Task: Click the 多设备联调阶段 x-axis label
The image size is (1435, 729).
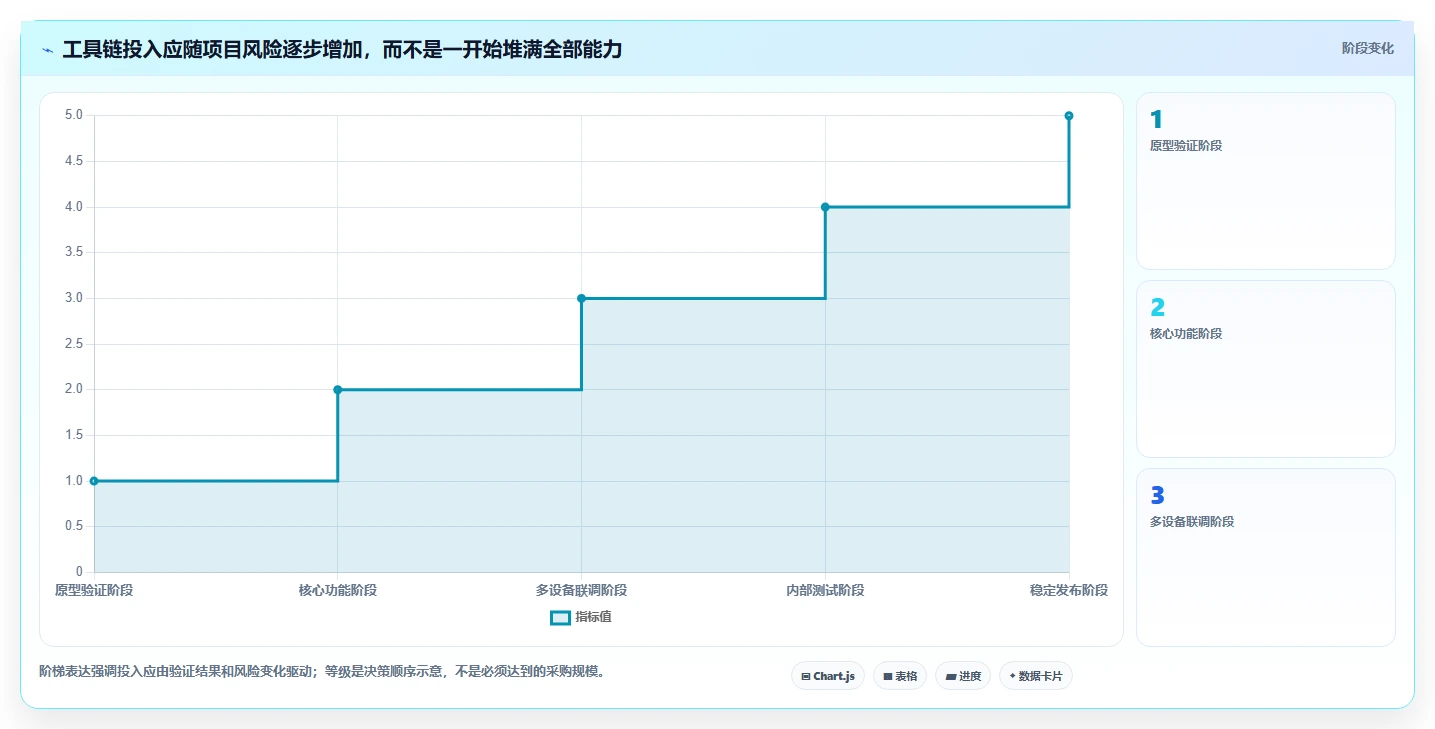Action: (581, 590)
